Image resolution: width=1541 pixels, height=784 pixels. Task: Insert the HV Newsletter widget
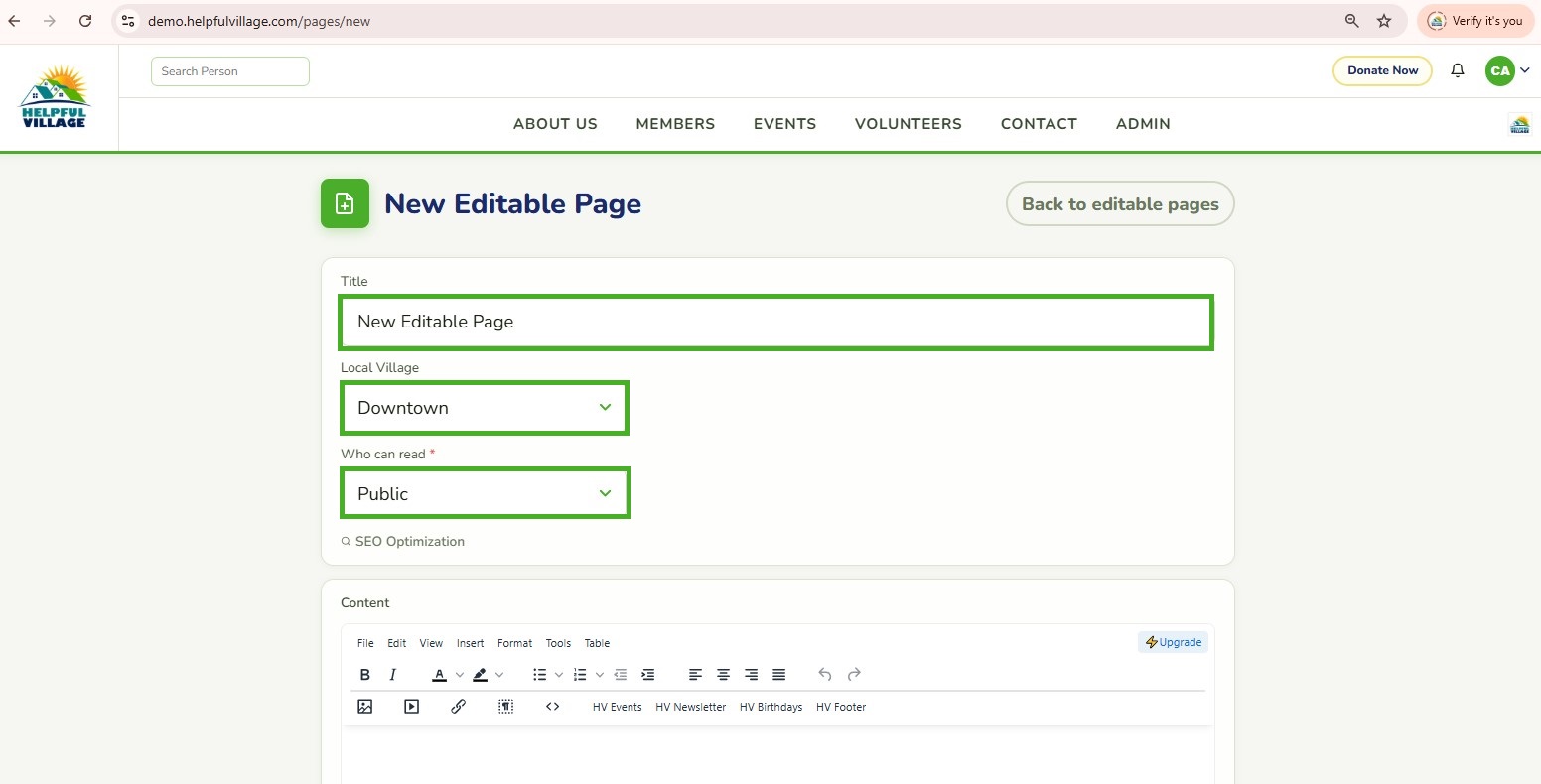pyautogui.click(x=691, y=707)
